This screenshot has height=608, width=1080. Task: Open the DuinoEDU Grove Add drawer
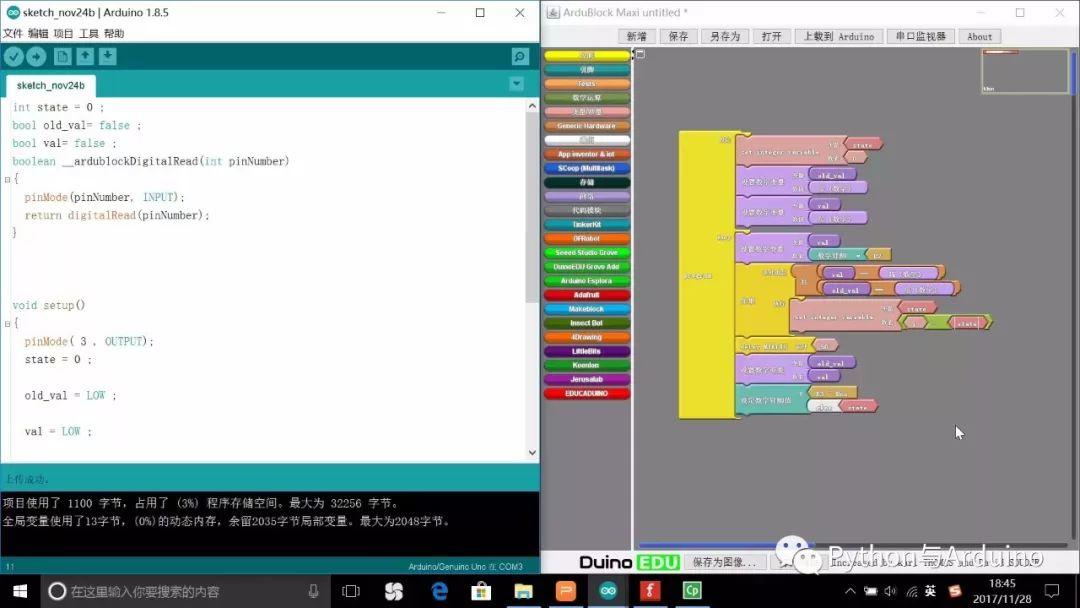pyautogui.click(x=587, y=266)
